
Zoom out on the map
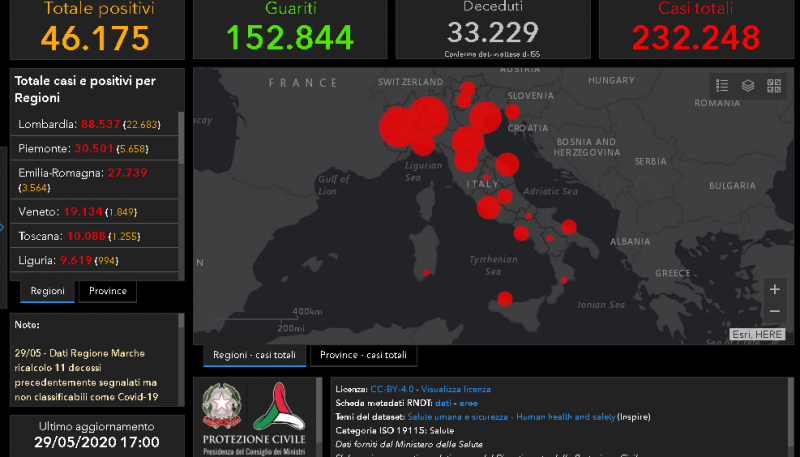(774, 311)
